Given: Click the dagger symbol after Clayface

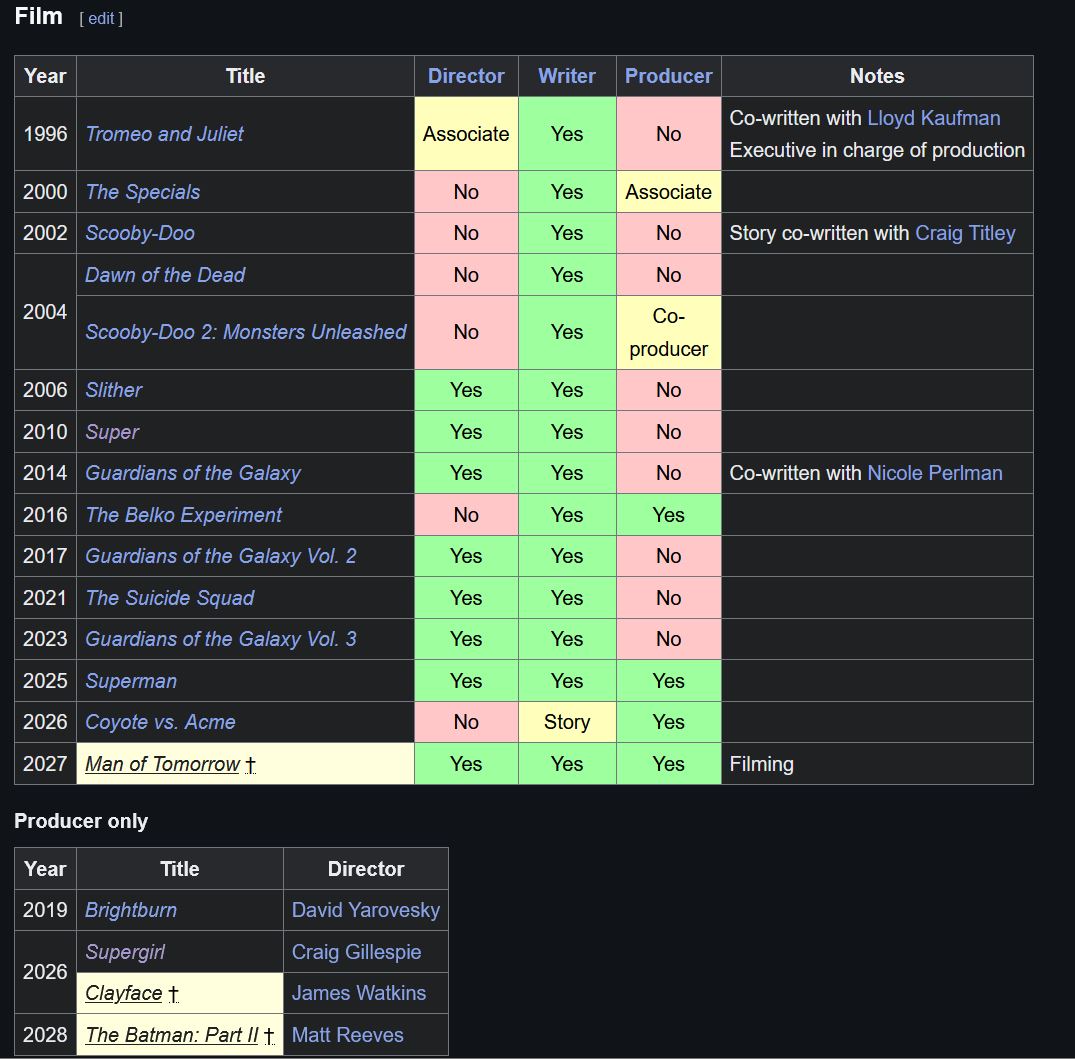Looking at the screenshot, I should tap(173, 994).
